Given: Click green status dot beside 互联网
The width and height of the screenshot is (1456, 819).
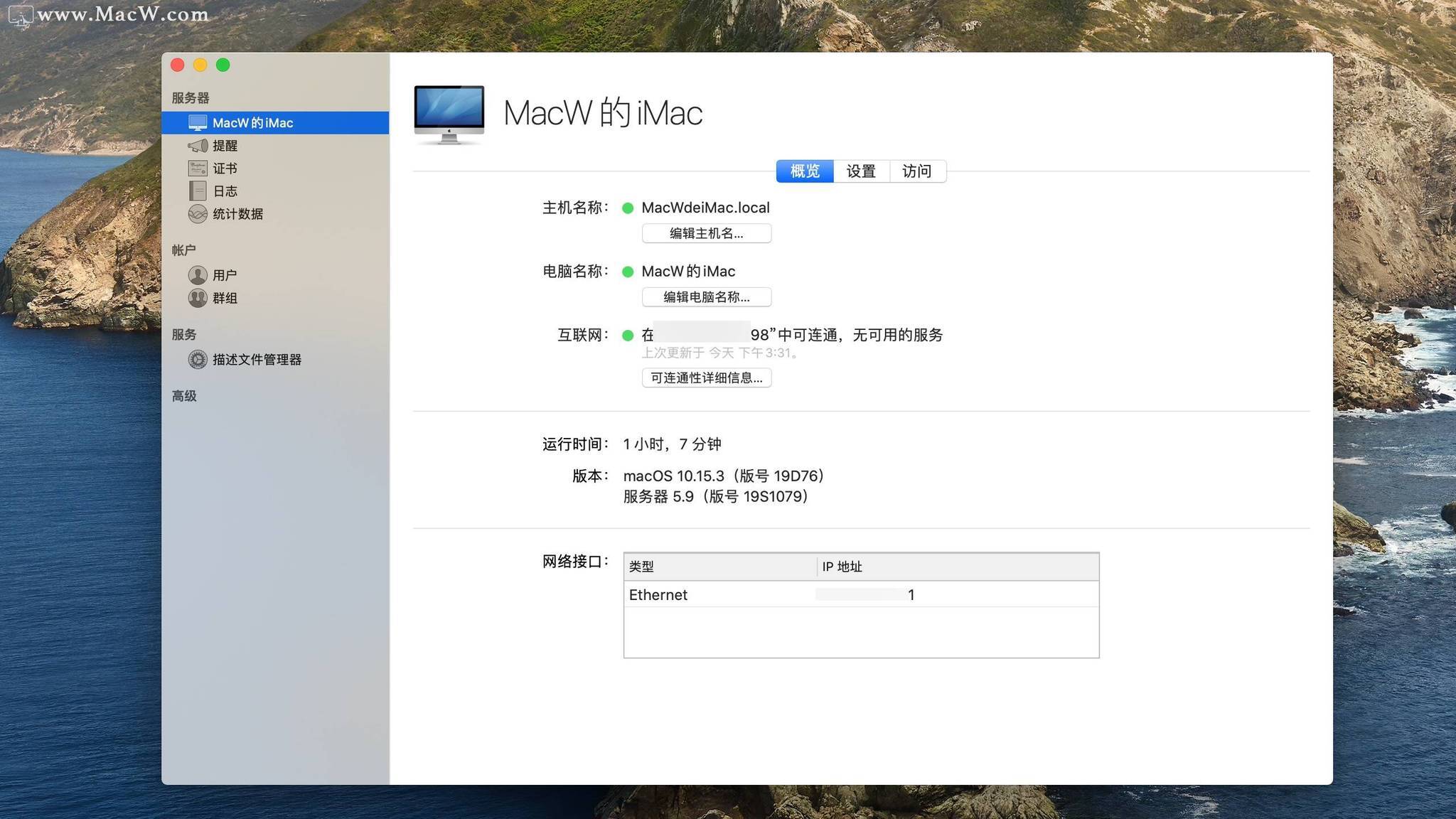Looking at the screenshot, I should (x=628, y=336).
